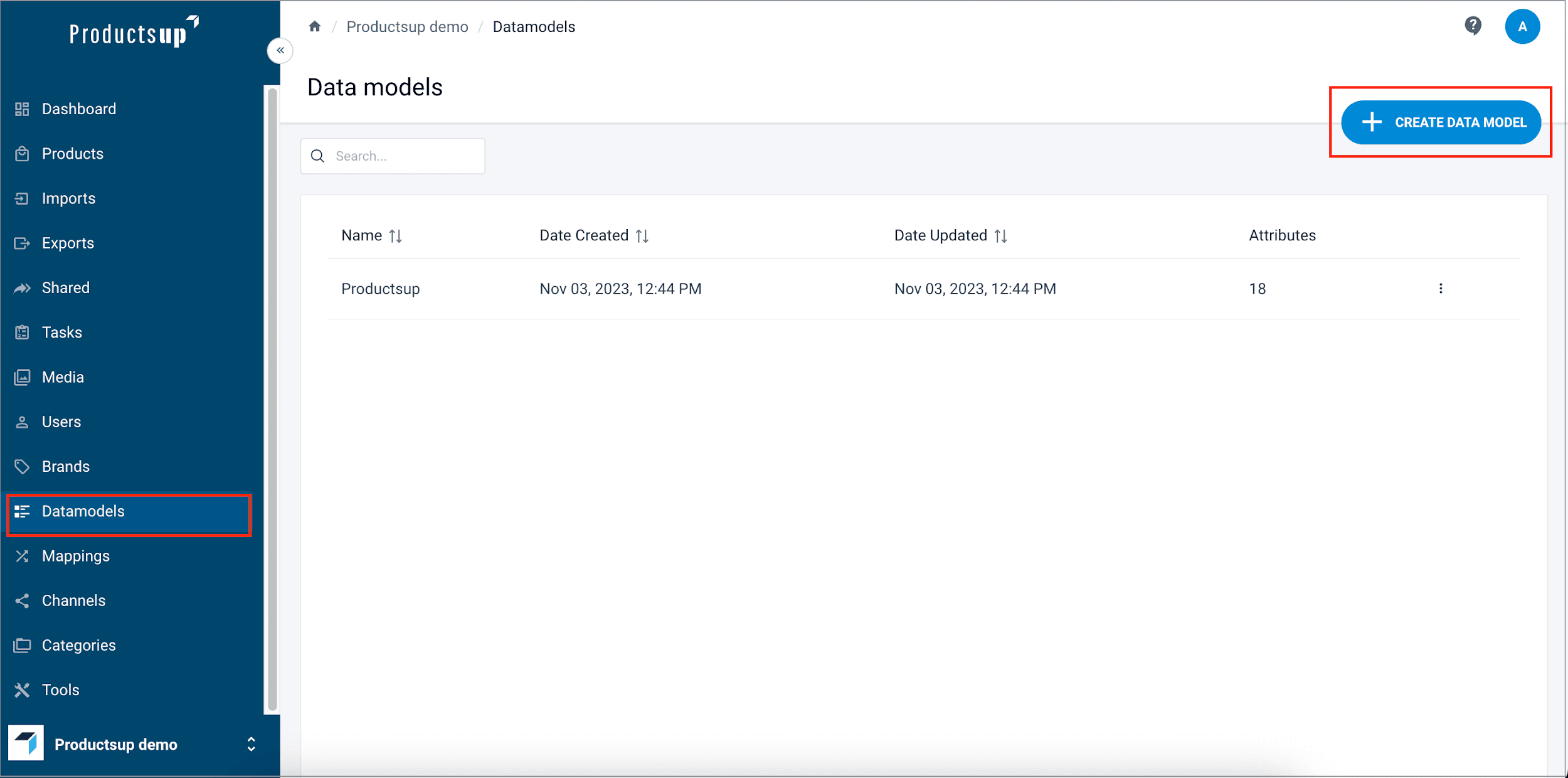1568x778 pixels.
Task: Click the home icon in breadcrumb
Action: (x=315, y=26)
